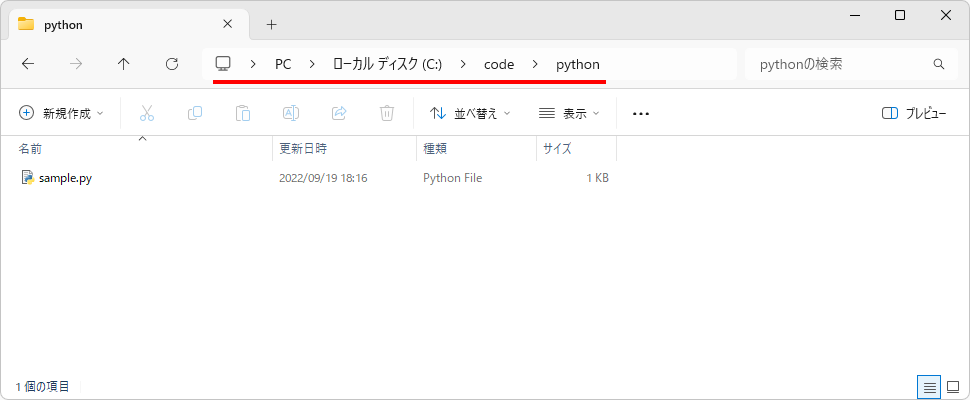Add a new tab with plus button
Screen dimensions: 970x400
click(271, 25)
